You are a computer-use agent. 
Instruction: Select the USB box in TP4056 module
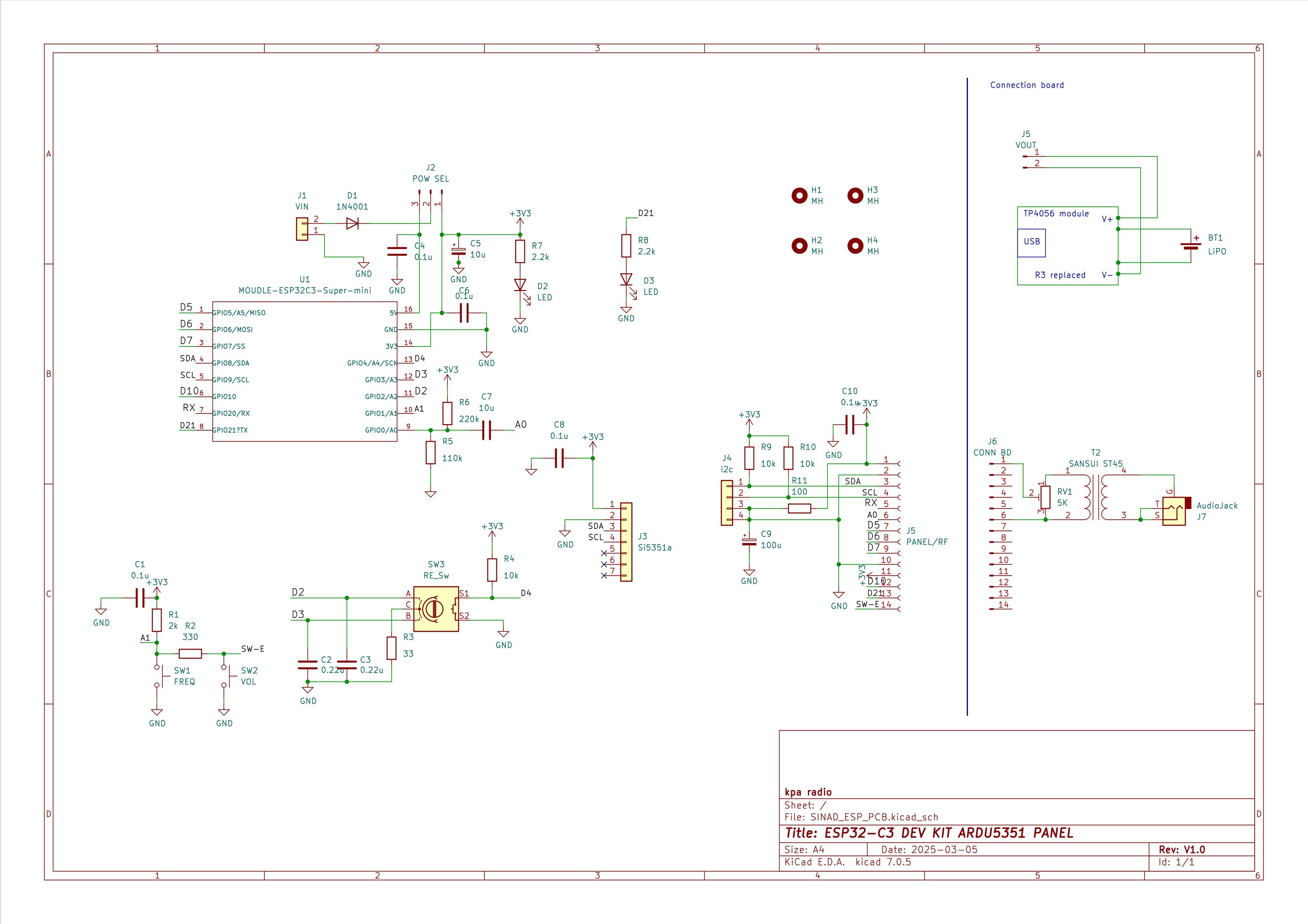click(1032, 243)
